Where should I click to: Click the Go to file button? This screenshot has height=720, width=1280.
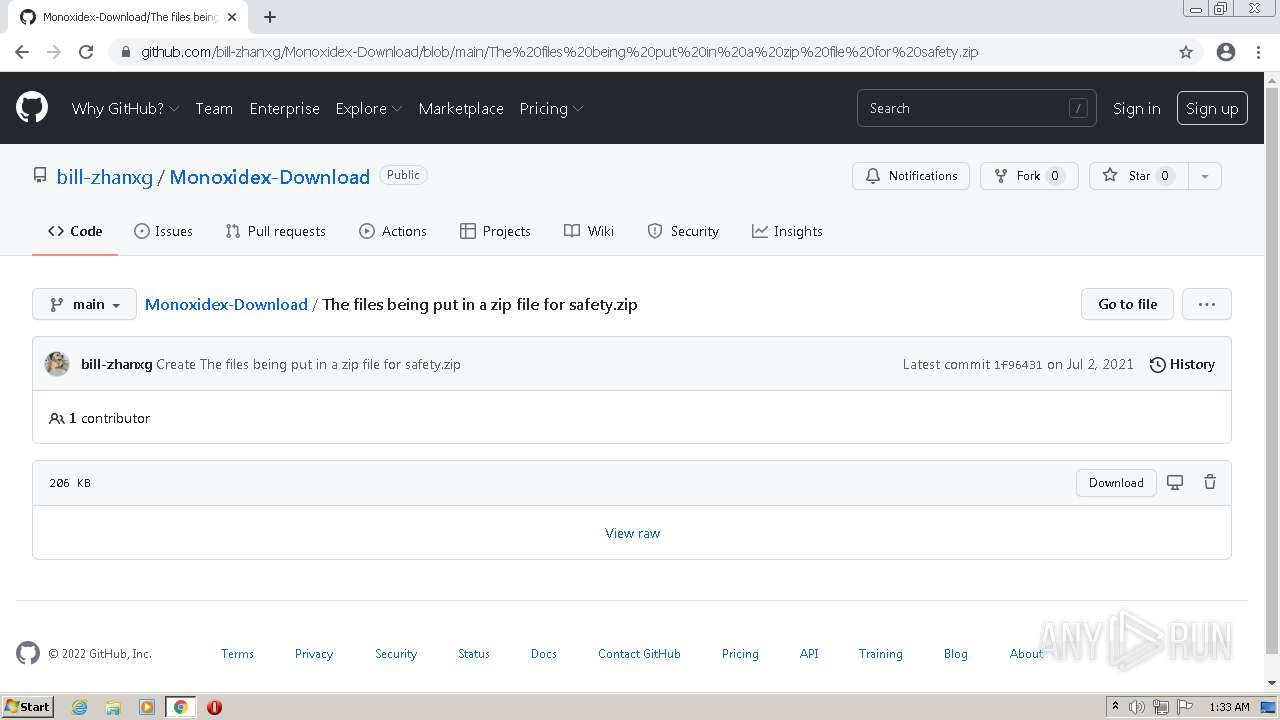[1128, 304]
